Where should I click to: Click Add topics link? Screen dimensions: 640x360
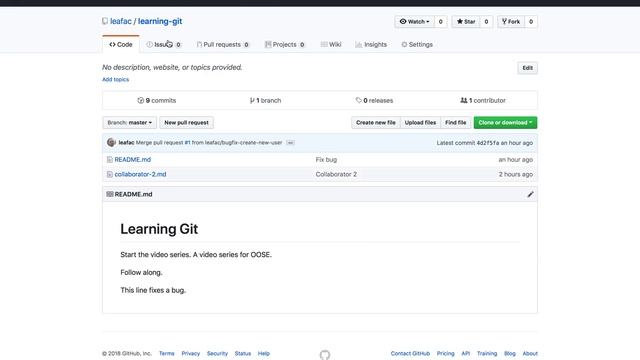[x=116, y=80]
